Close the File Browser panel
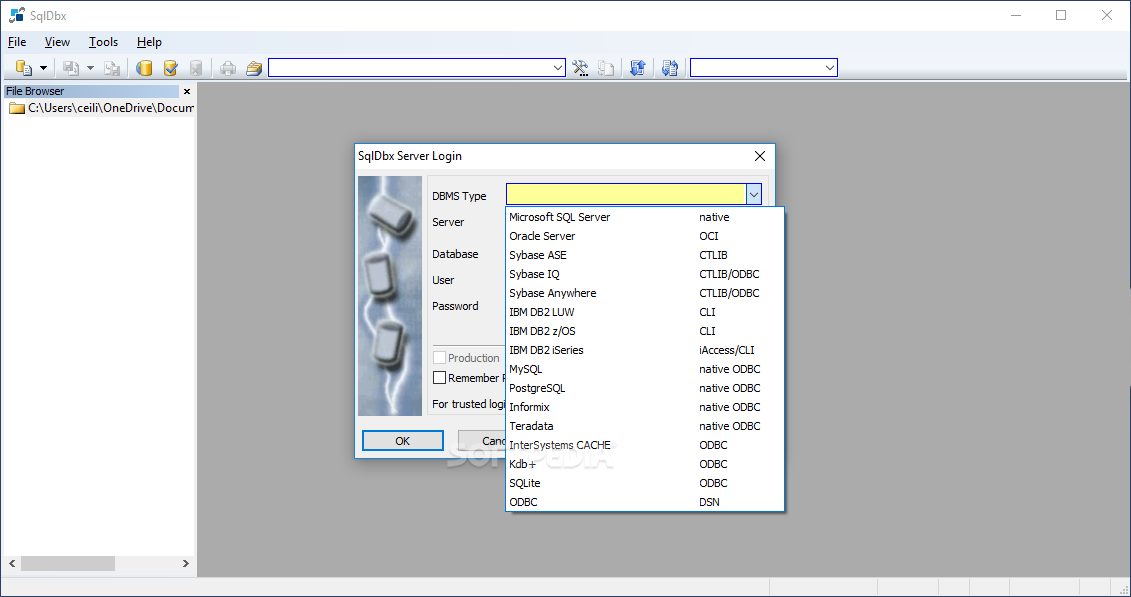The height and width of the screenshot is (597, 1131). [187, 92]
